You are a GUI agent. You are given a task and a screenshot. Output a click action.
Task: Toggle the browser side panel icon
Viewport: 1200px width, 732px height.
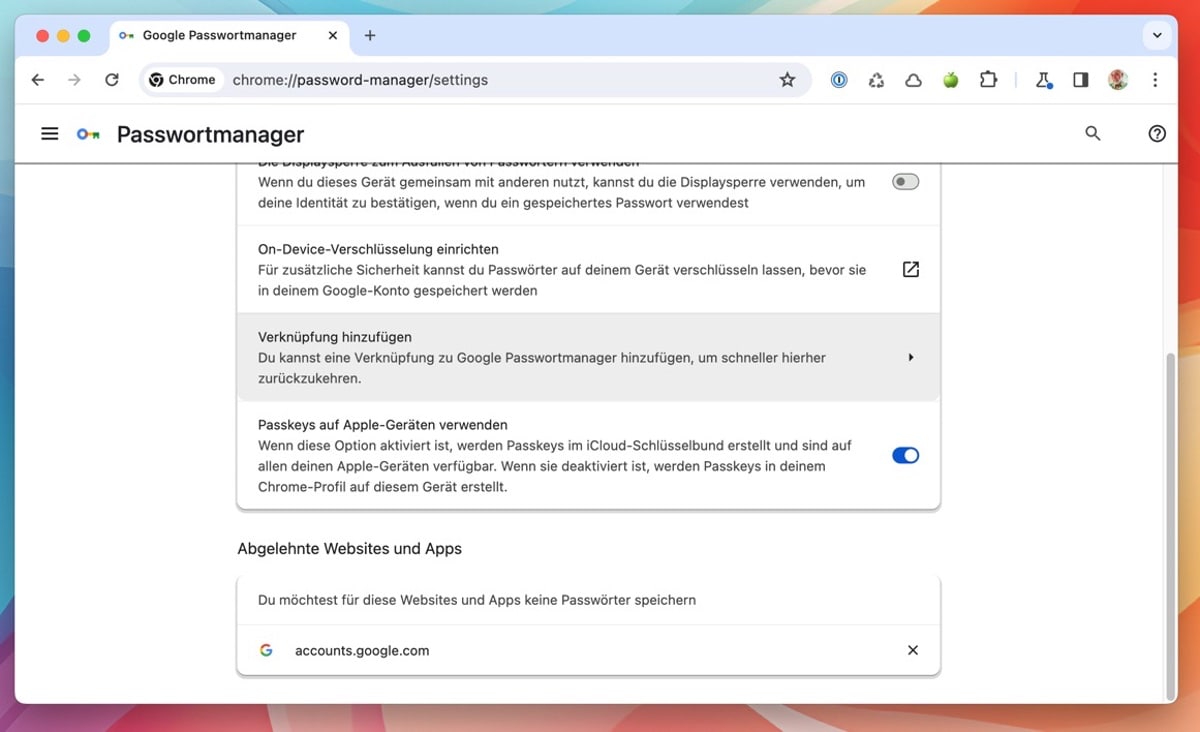coord(1080,80)
